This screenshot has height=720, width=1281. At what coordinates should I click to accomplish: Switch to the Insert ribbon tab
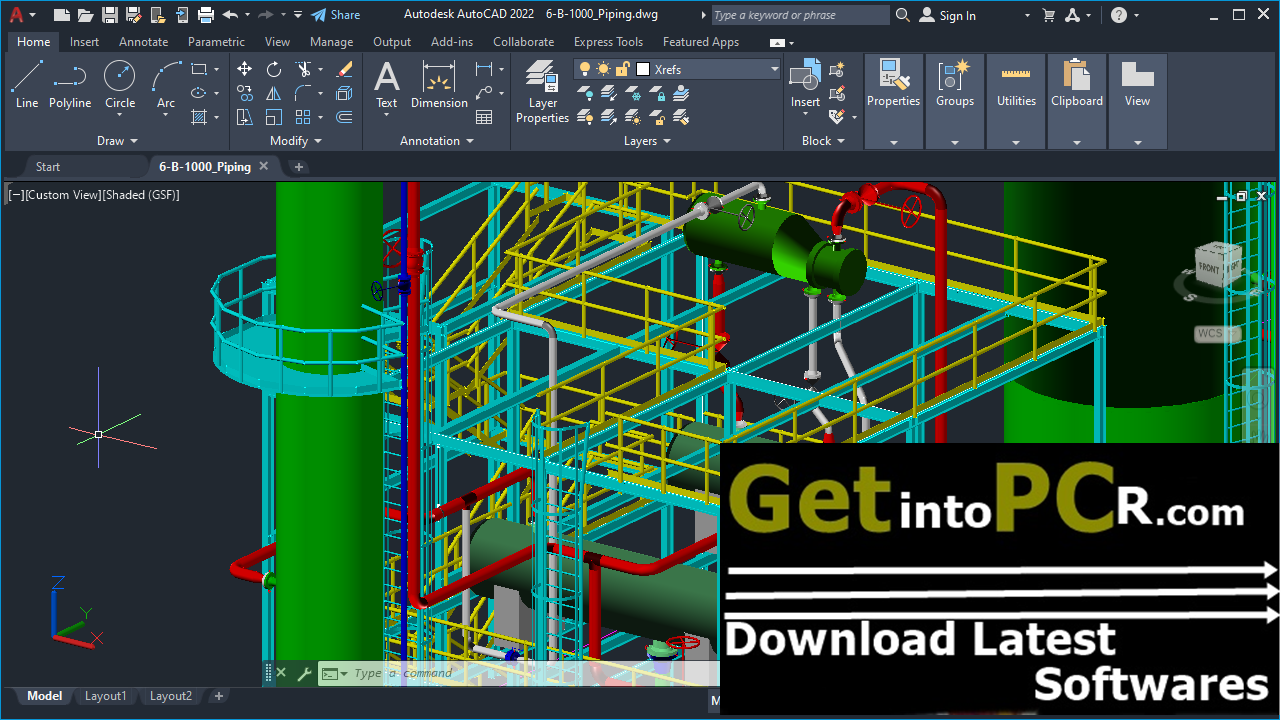pyautogui.click(x=84, y=42)
